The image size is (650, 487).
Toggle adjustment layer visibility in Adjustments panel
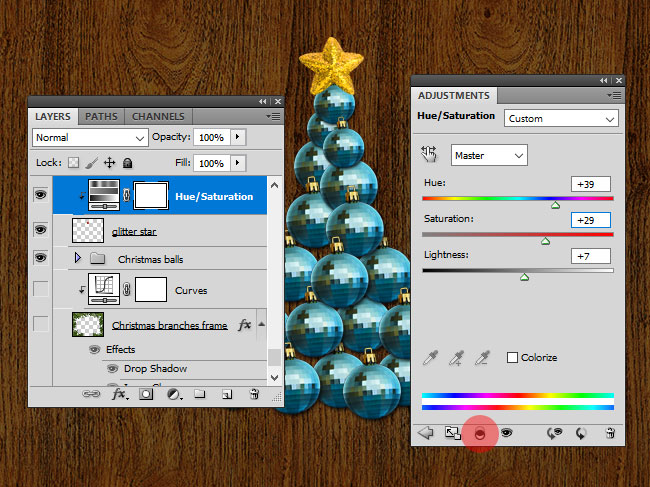(x=507, y=433)
